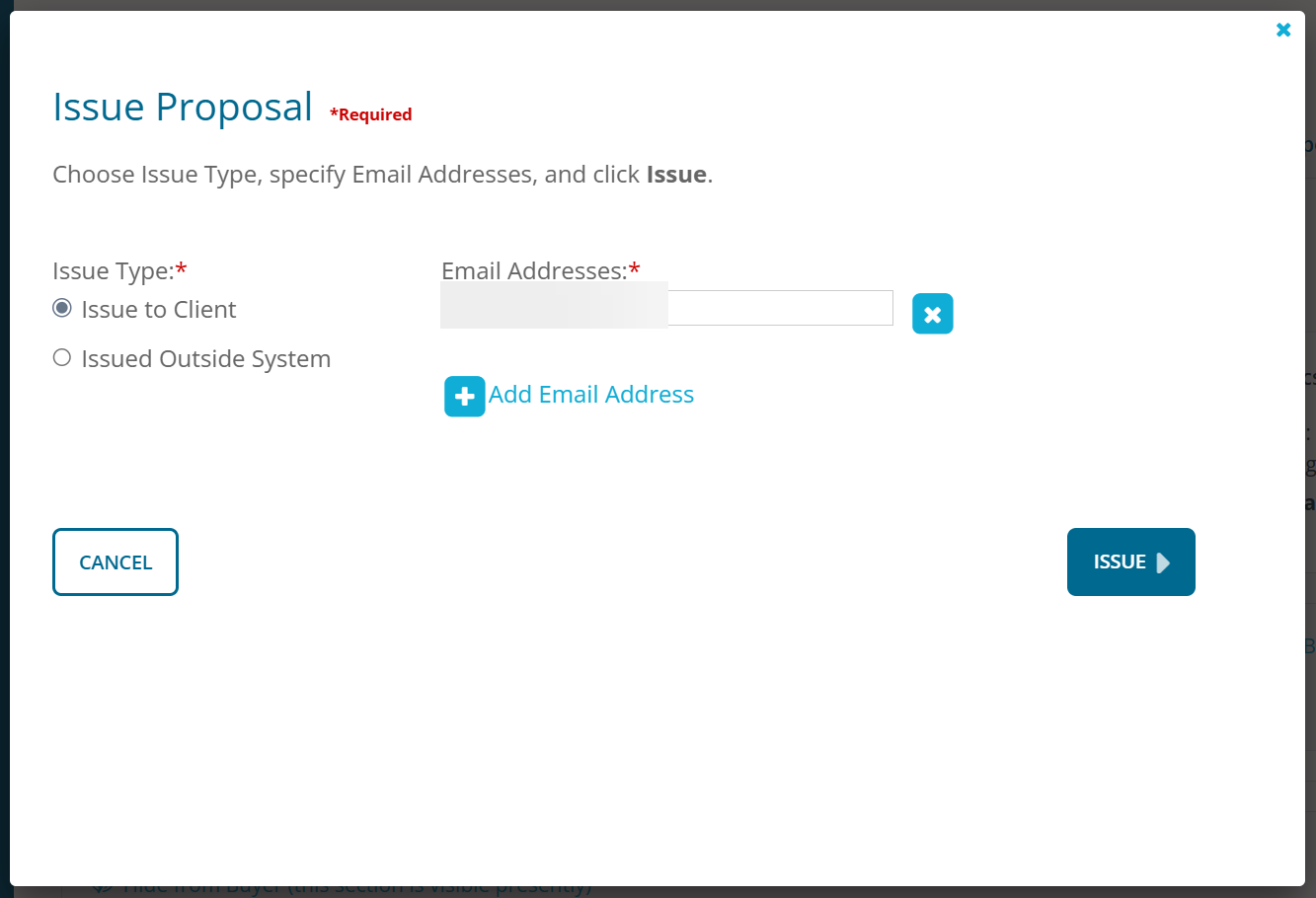Click the red asterisk beside Issue Type
1316x898 pixels.
pyautogui.click(x=182, y=269)
